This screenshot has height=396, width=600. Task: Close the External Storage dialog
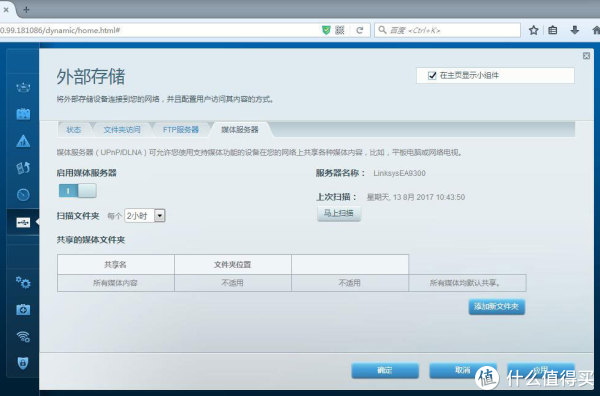586,56
